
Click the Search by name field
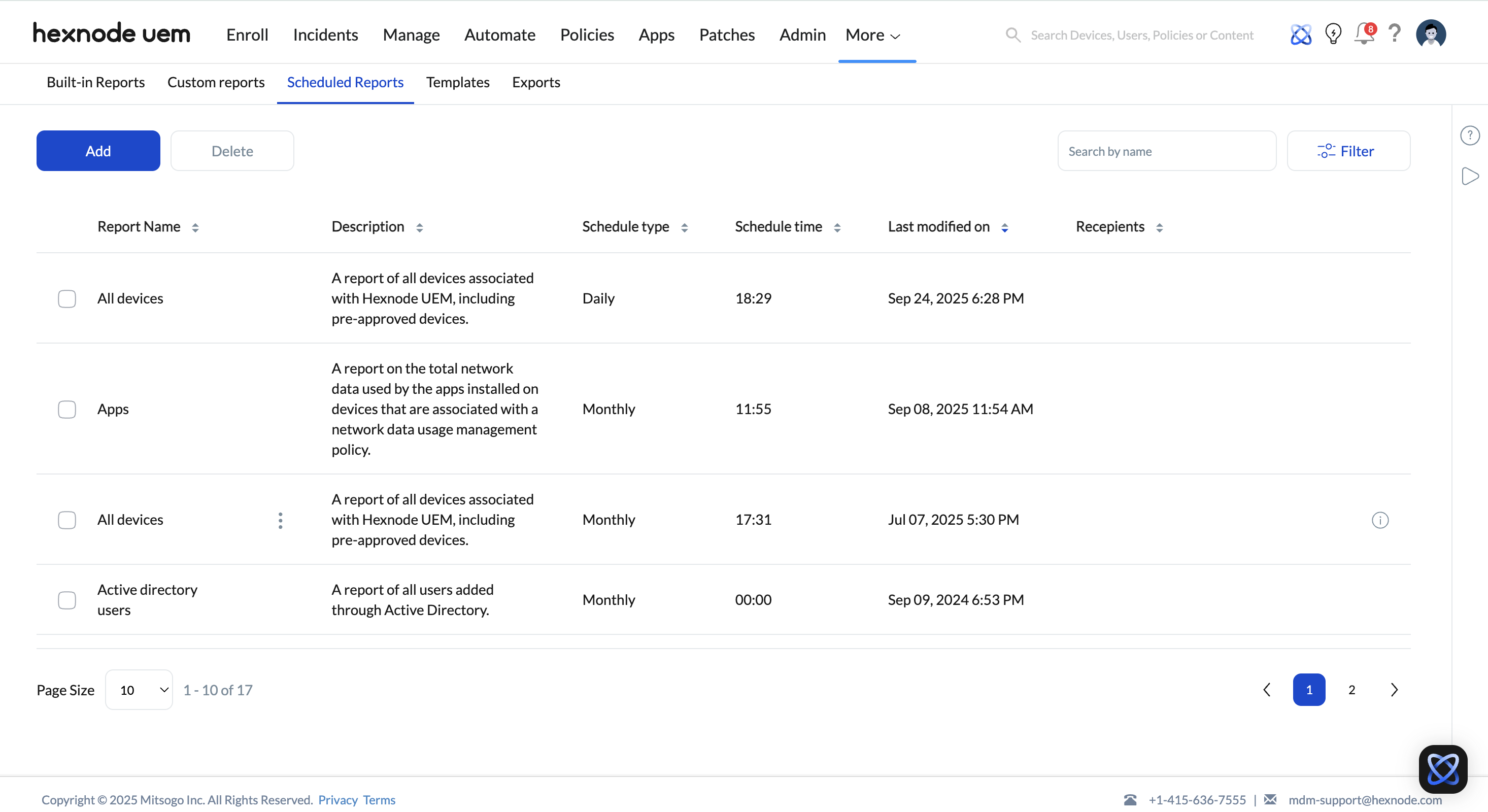[1166, 151]
